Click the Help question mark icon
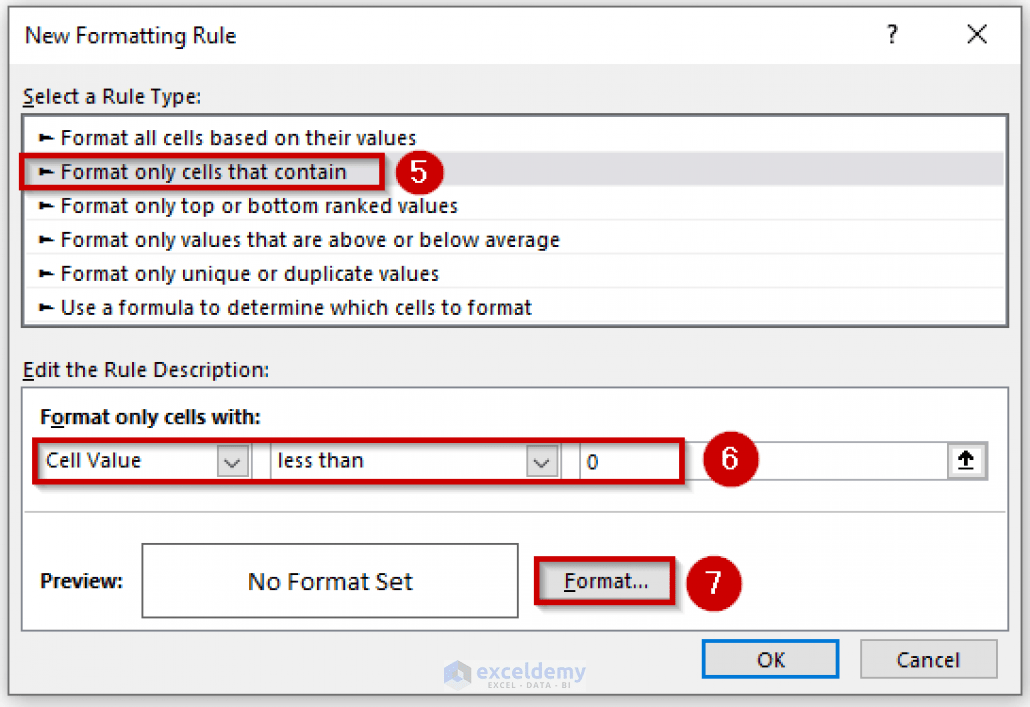 coord(891,33)
